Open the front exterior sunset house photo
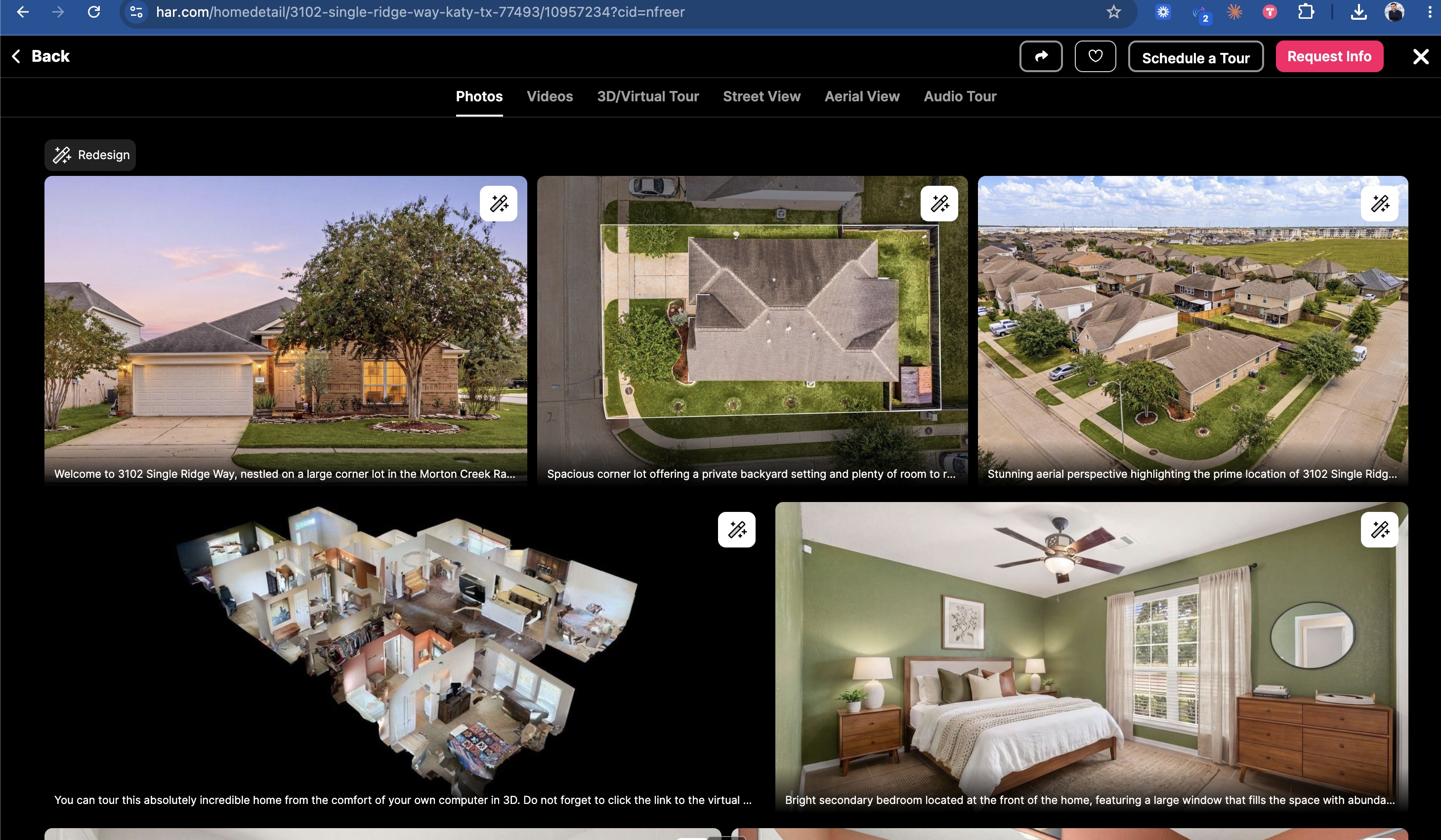 [285, 331]
